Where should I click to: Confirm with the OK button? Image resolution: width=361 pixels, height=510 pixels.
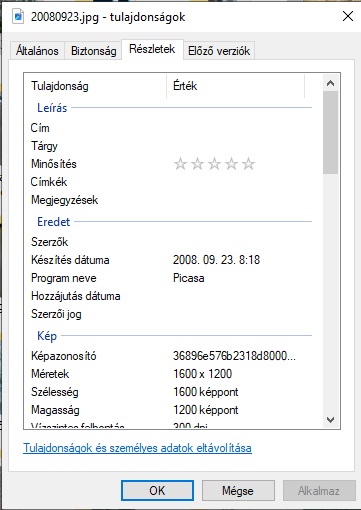157,490
